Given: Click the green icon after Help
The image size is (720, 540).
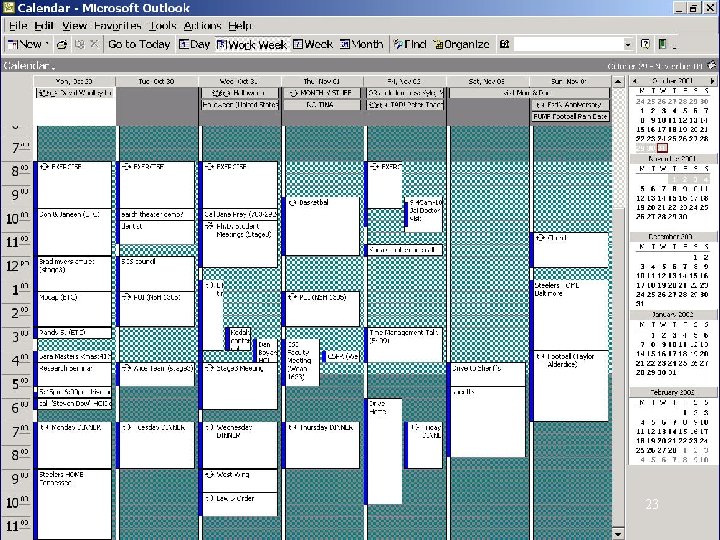Looking at the screenshot, I should [x=662, y=45].
